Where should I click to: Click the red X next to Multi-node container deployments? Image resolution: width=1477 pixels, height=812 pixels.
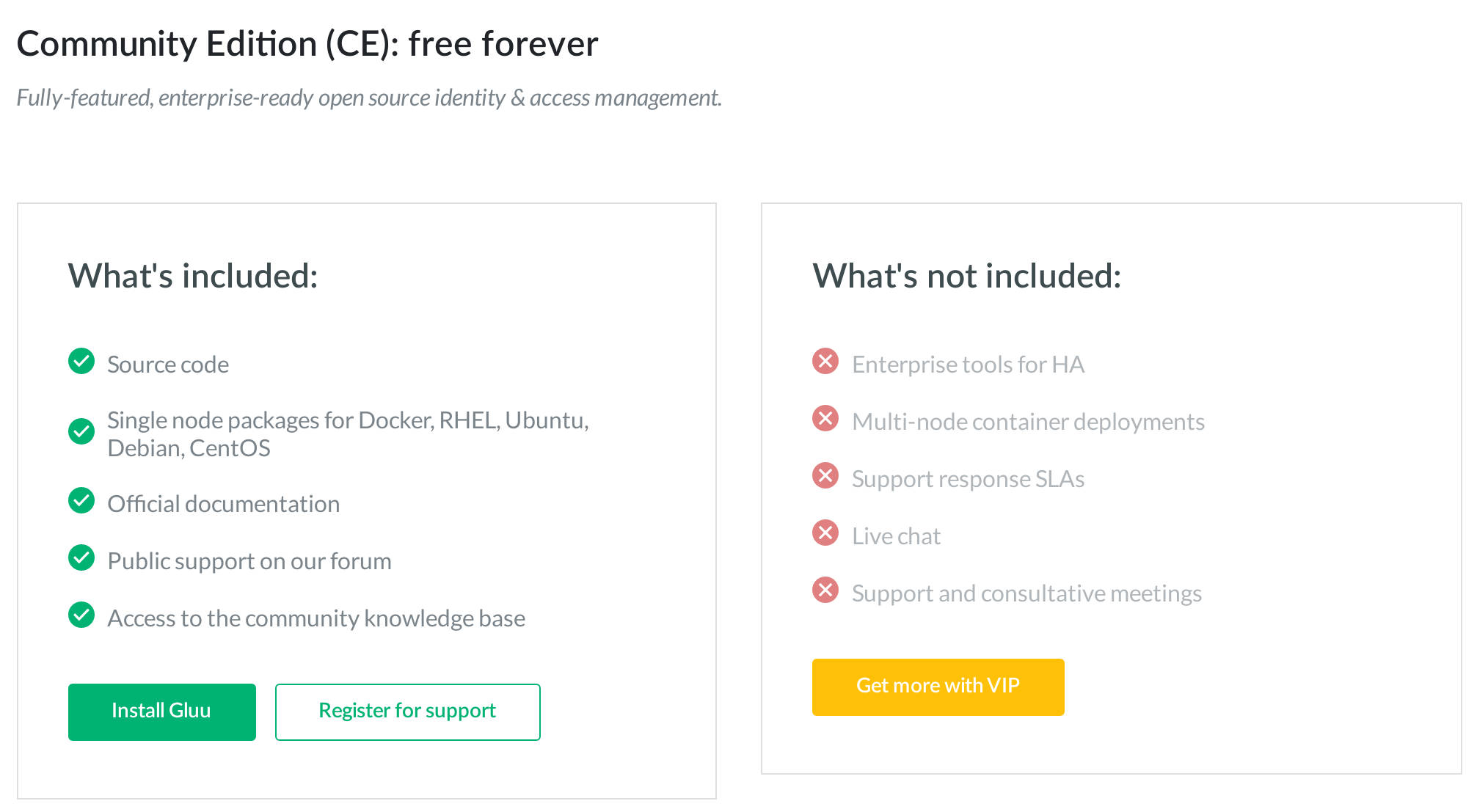826,418
